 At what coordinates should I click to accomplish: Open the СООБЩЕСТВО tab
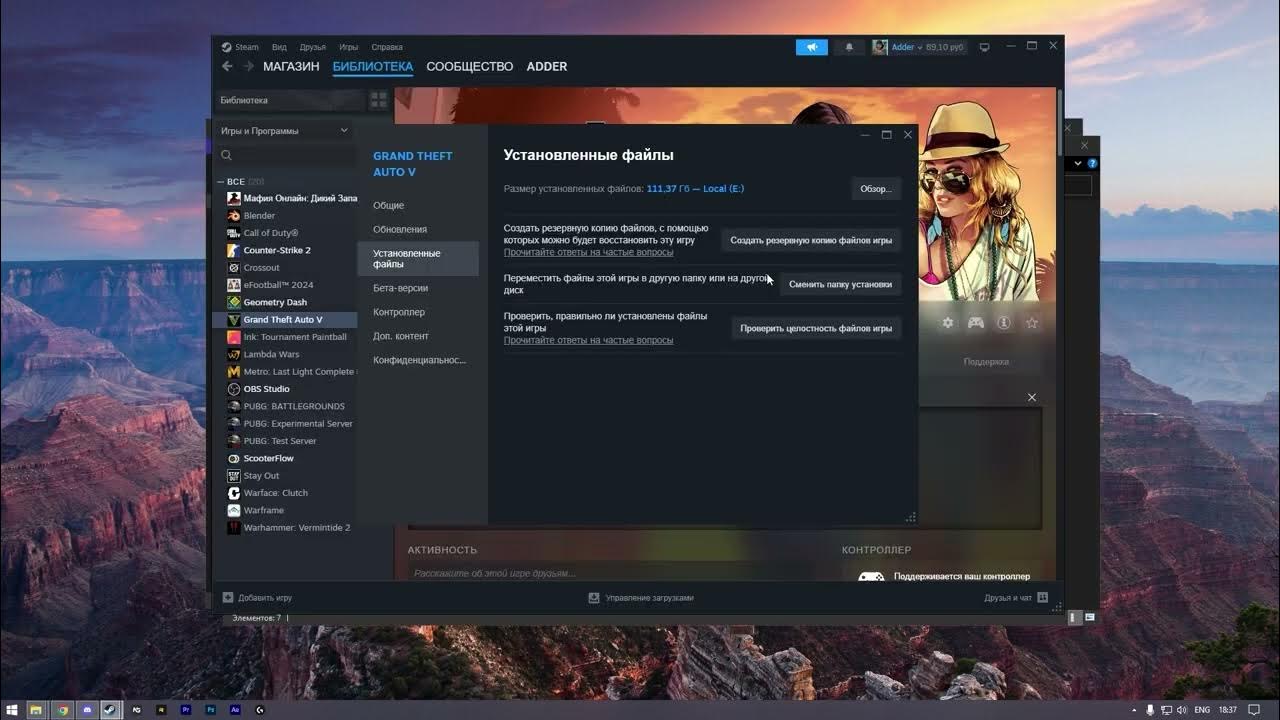tap(469, 66)
